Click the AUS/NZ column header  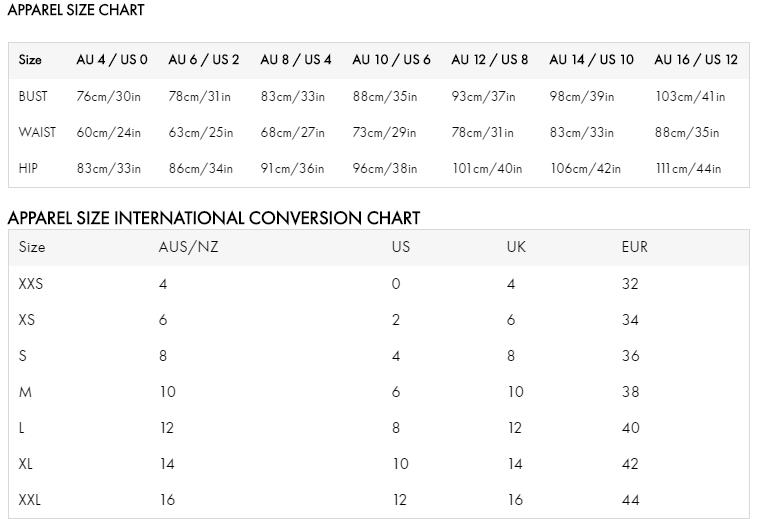pos(189,247)
